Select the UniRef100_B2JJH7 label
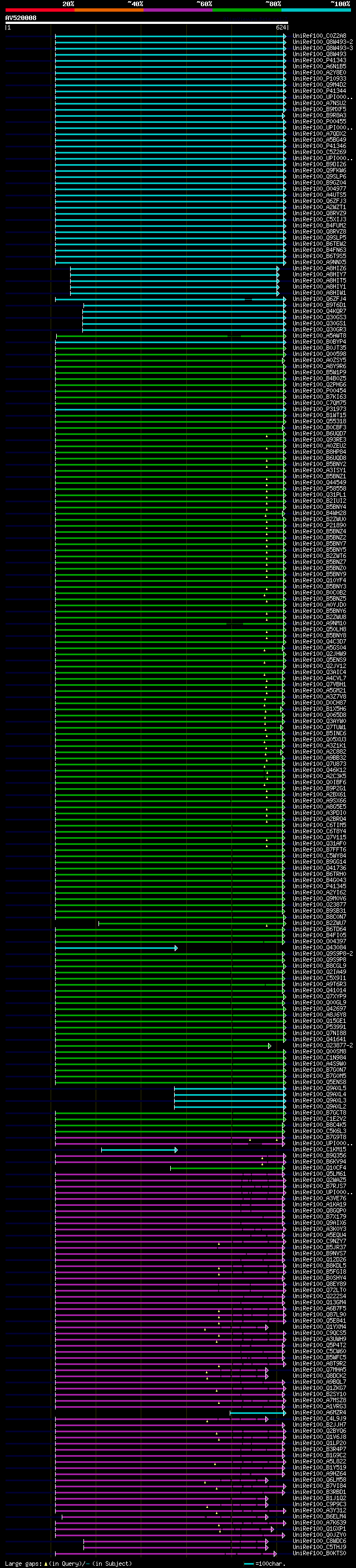The height and width of the screenshot is (1568, 356). point(319,1425)
